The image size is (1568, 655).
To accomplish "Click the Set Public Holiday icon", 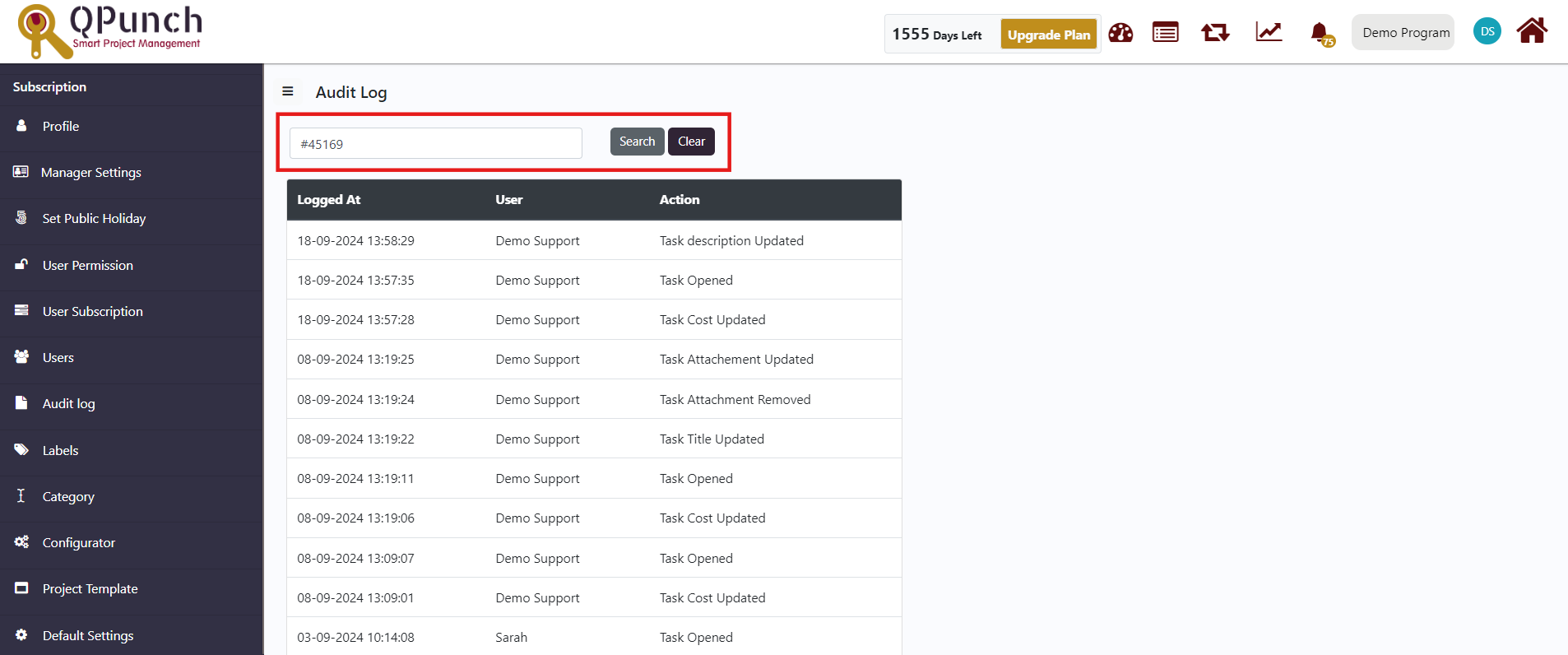I will pos(21,217).
